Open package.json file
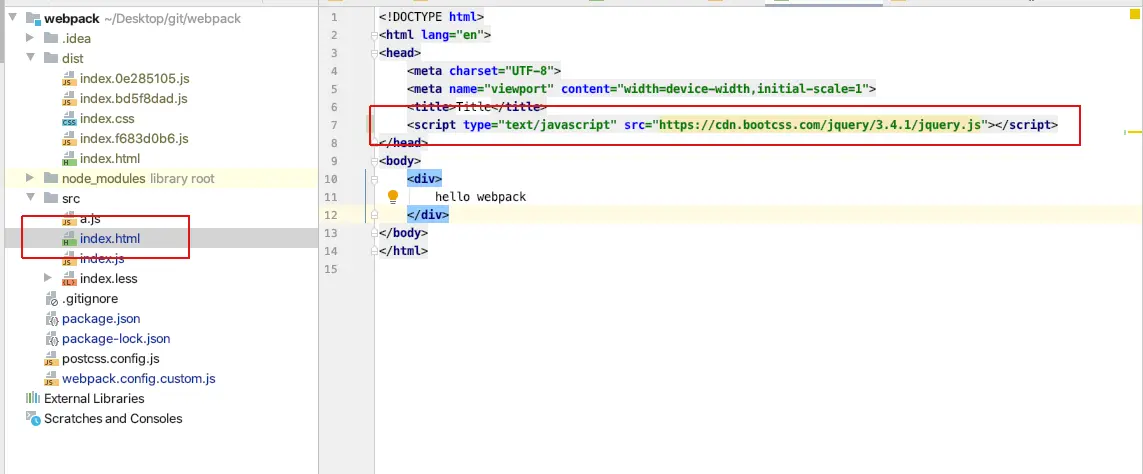Image resolution: width=1143 pixels, height=474 pixels. 101,319
